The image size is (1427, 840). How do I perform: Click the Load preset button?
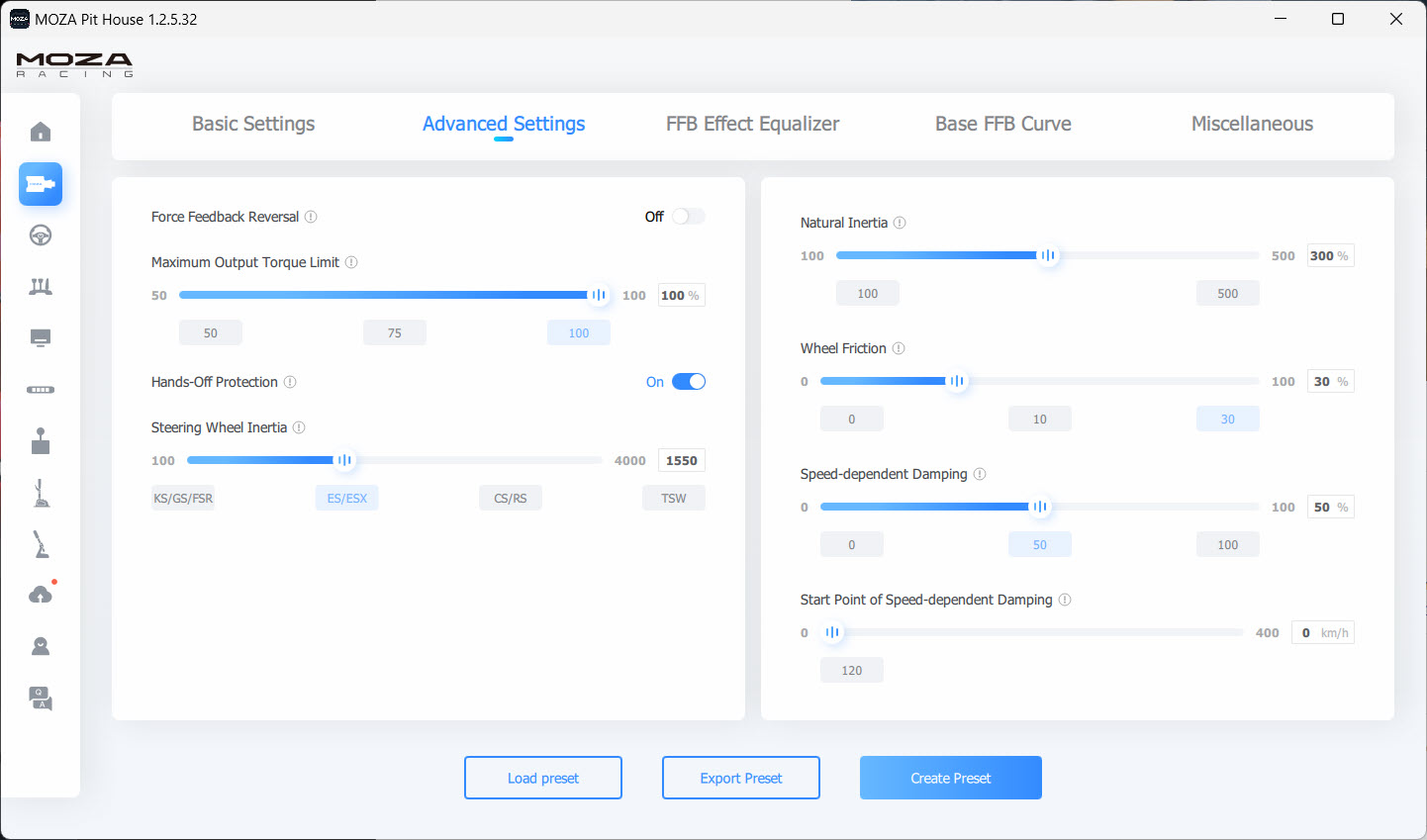[x=542, y=778]
